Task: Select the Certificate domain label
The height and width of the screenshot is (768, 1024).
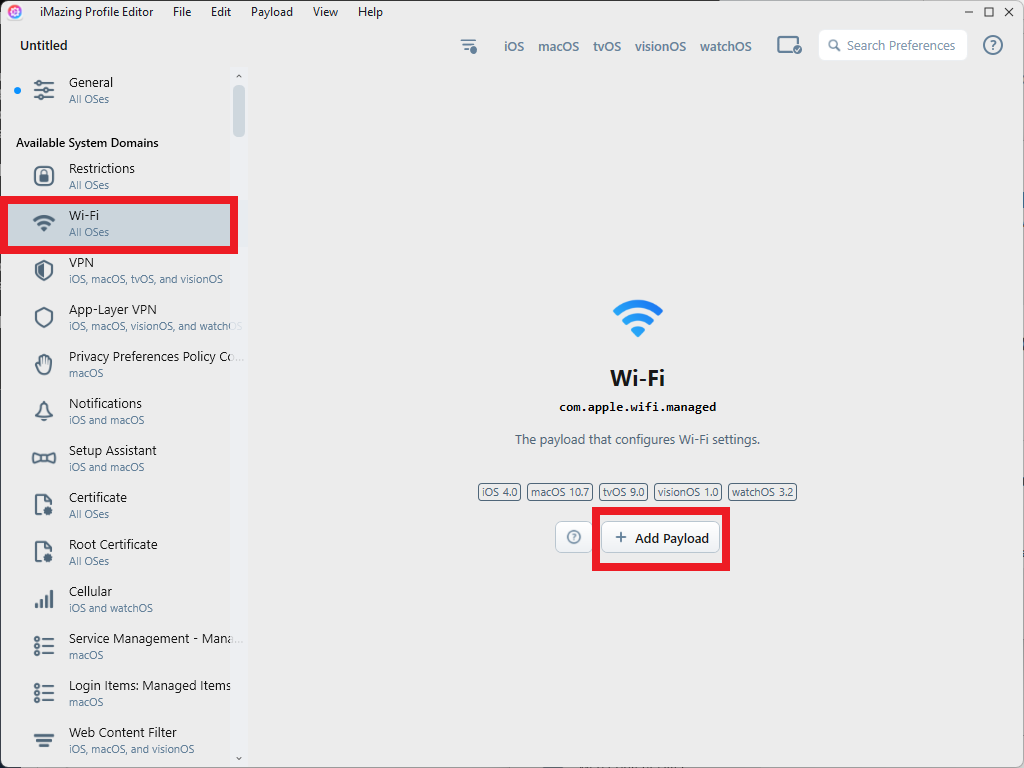Action: click(98, 498)
